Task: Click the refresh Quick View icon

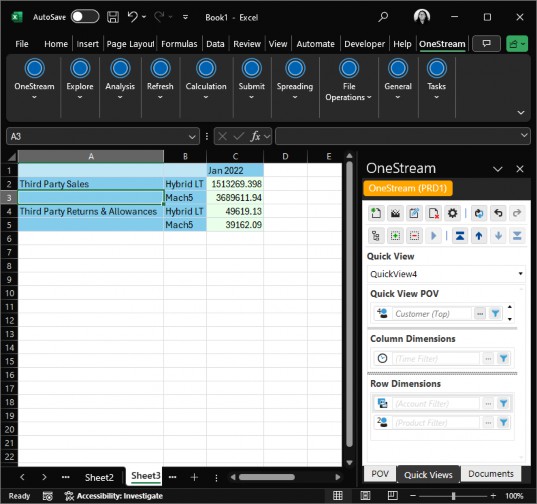Action: tap(479, 213)
